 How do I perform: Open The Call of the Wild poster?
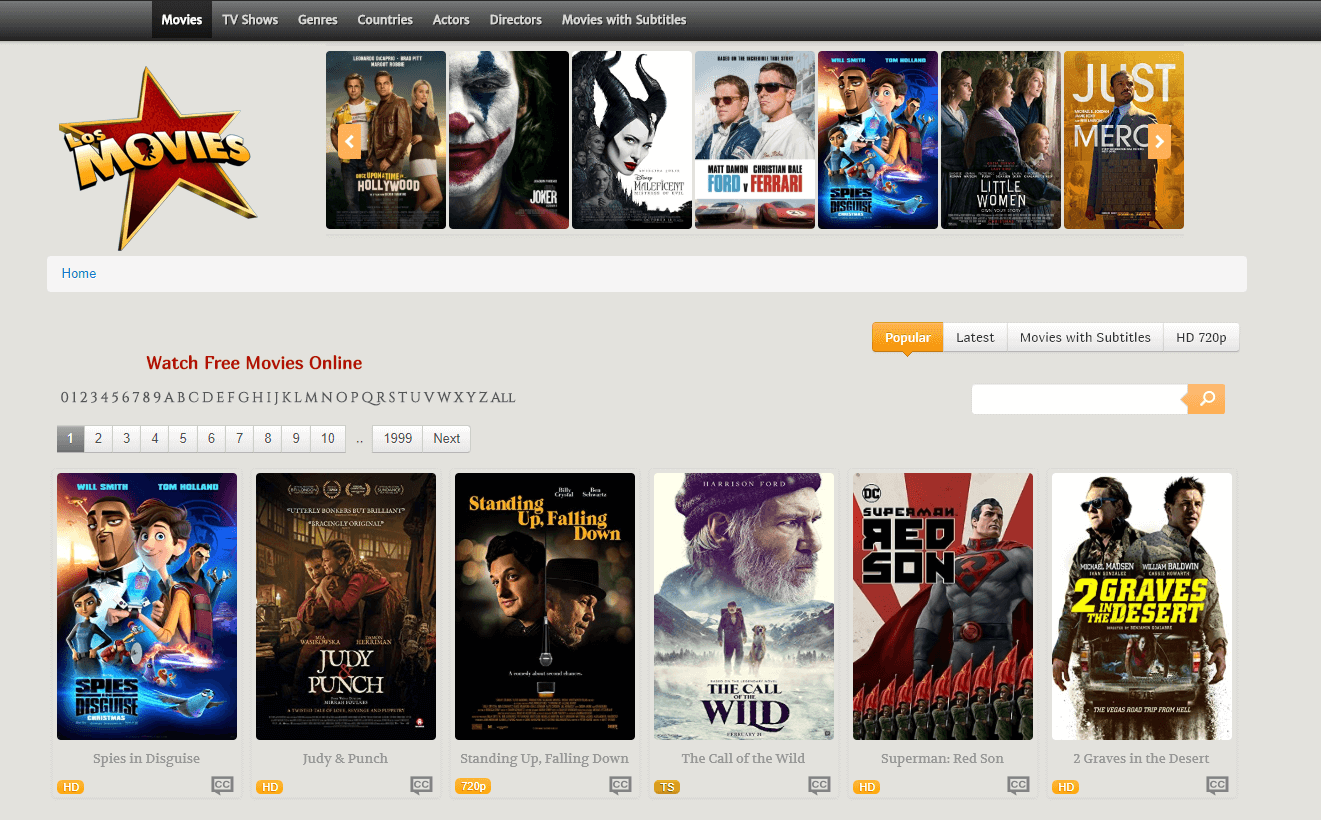coord(743,606)
